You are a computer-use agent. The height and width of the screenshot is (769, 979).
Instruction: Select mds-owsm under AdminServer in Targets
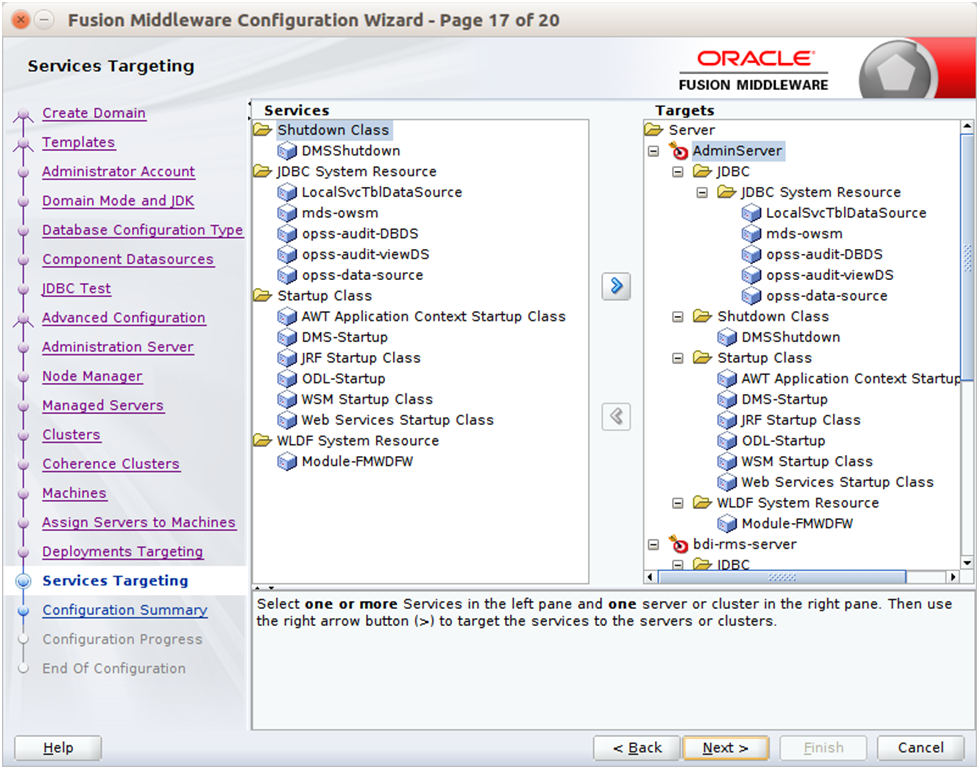point(804,234)
